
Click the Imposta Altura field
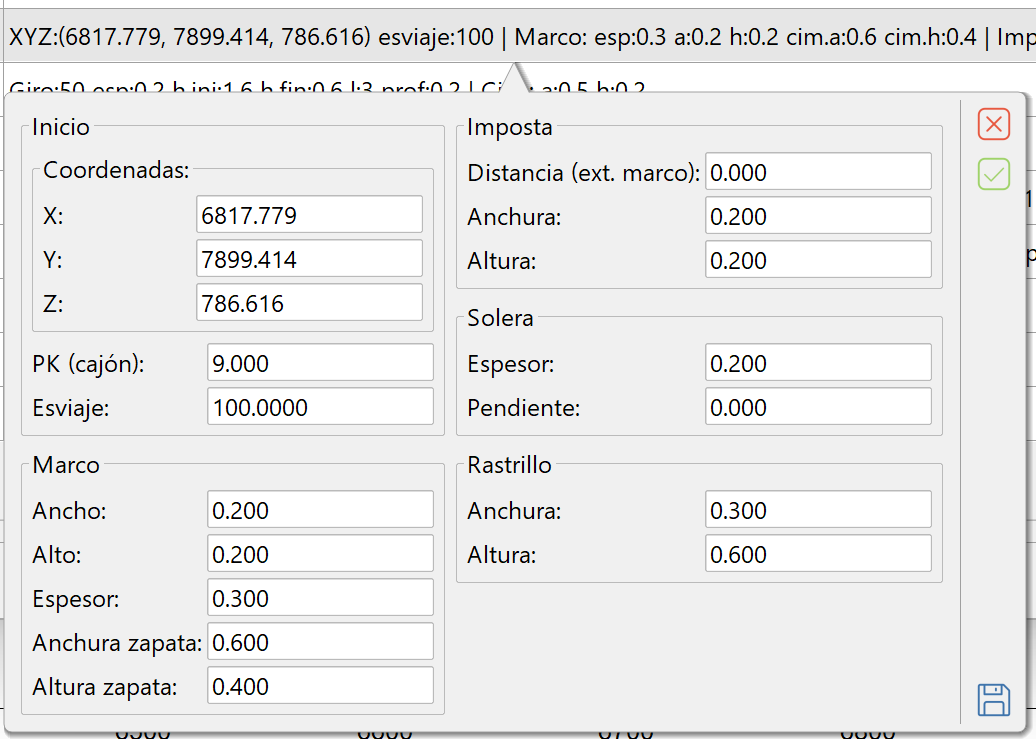818,260
